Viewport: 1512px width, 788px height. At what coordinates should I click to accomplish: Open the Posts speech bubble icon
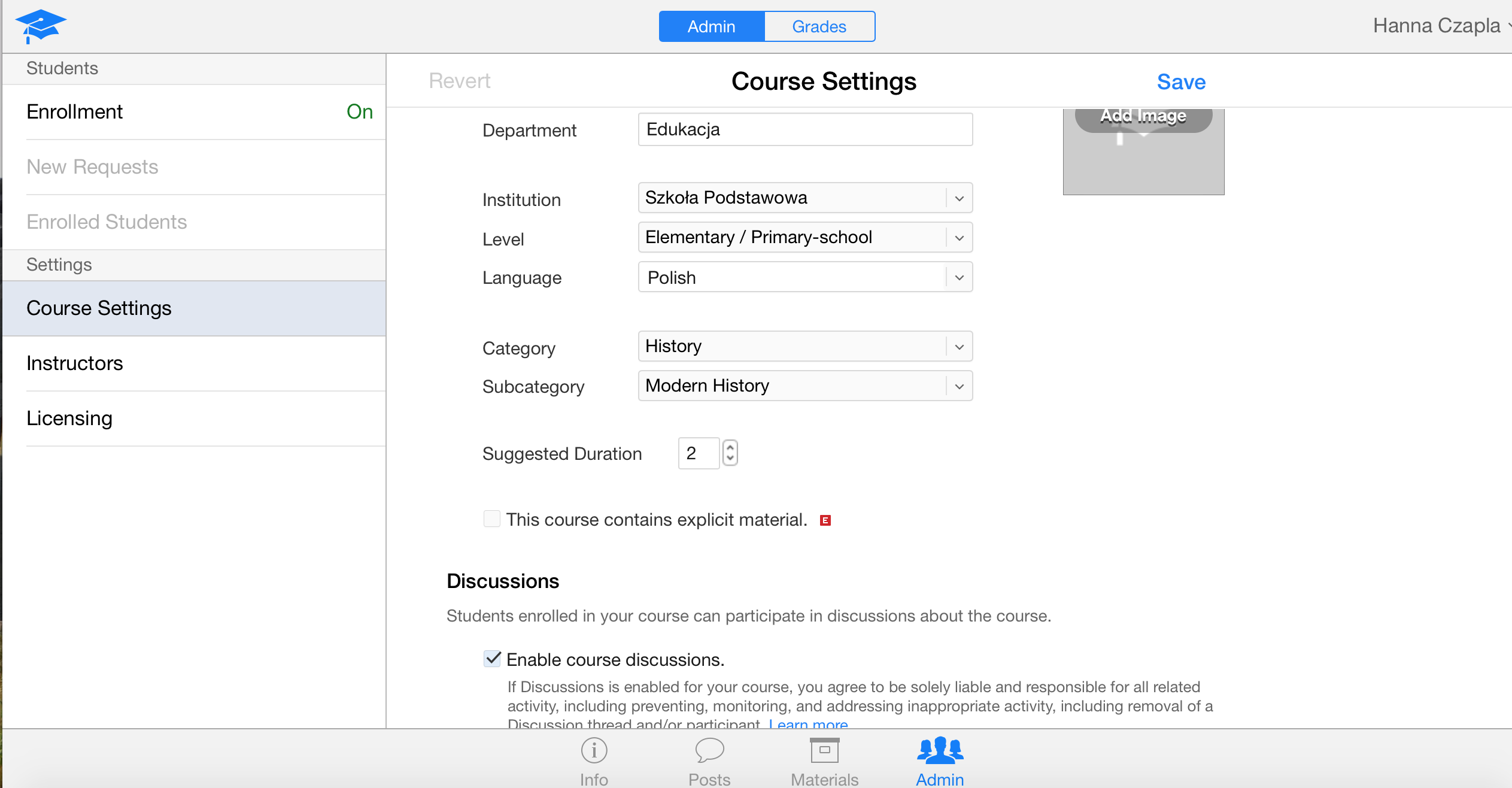click(x=709, y=750)
